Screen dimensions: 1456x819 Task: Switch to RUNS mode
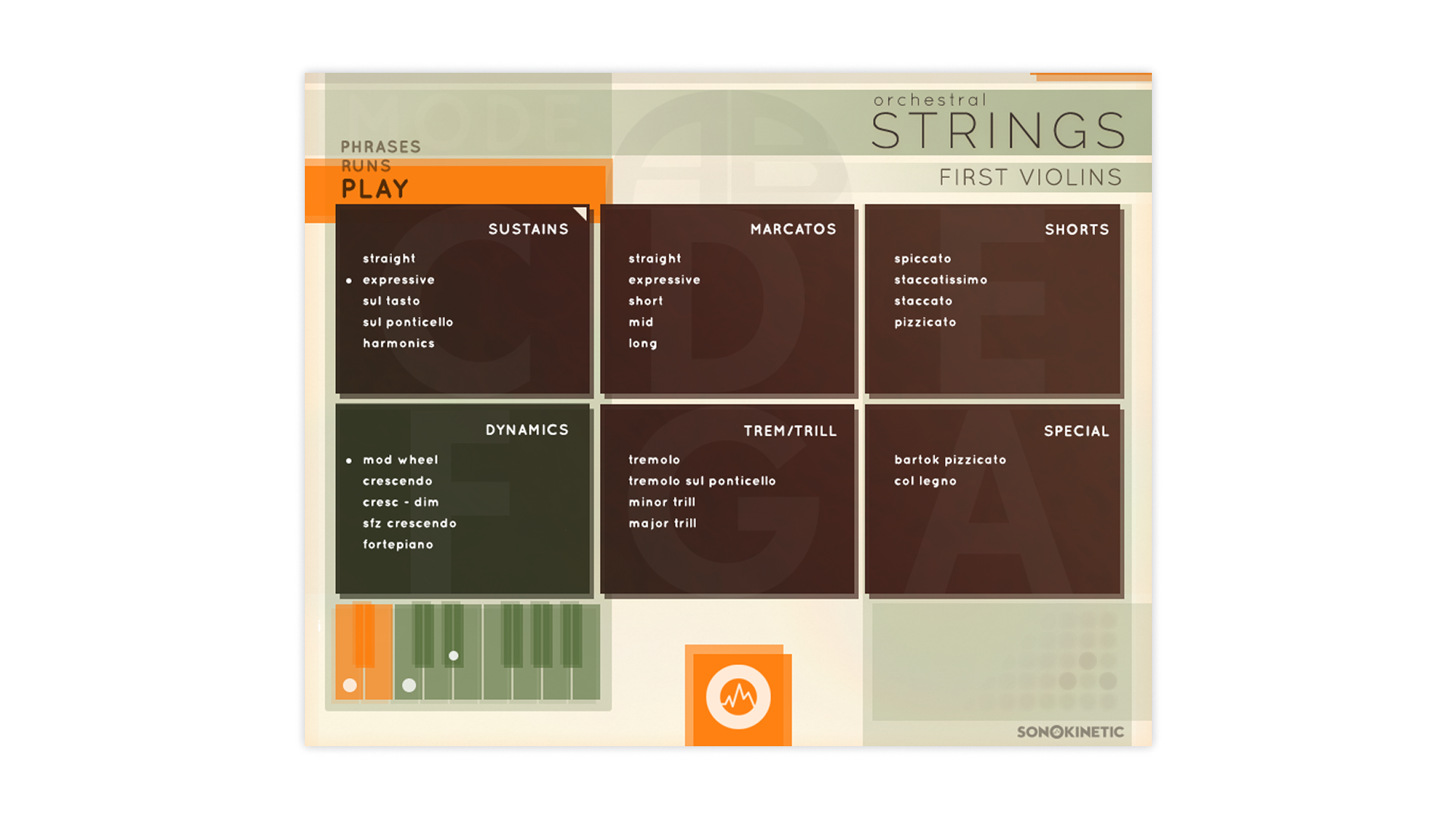point(366,165)
